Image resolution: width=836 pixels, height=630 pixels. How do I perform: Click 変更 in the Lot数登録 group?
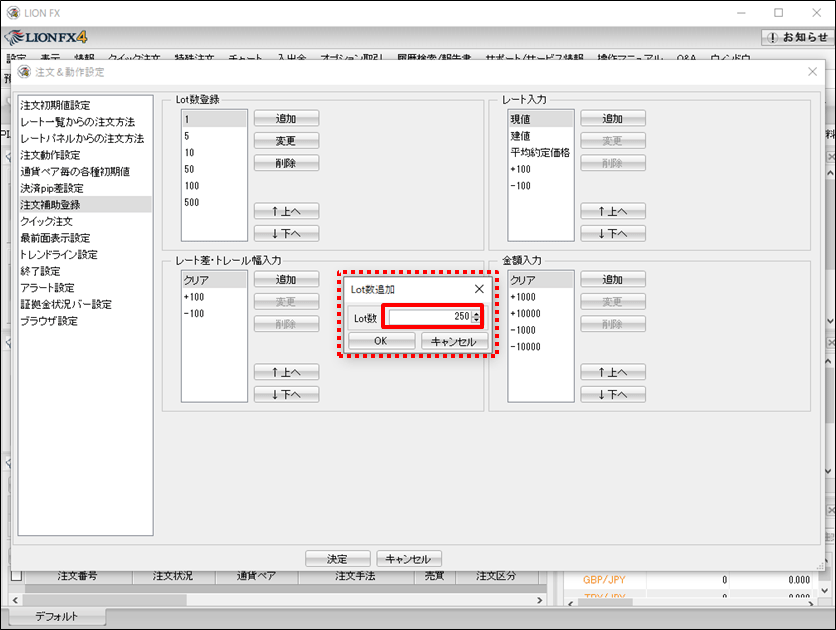[x=286, y=141]
